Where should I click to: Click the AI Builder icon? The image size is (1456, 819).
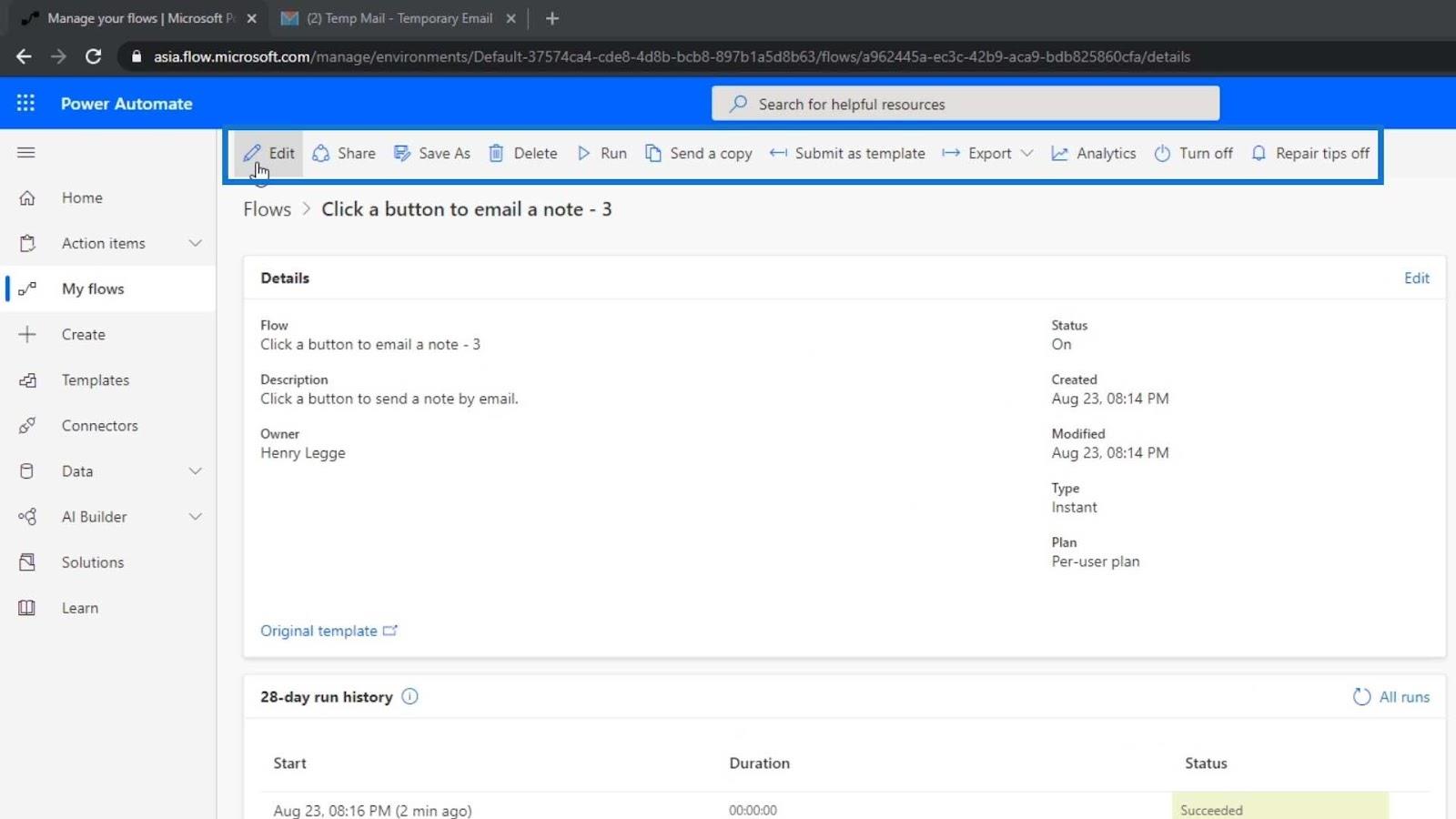click(27, 516)
